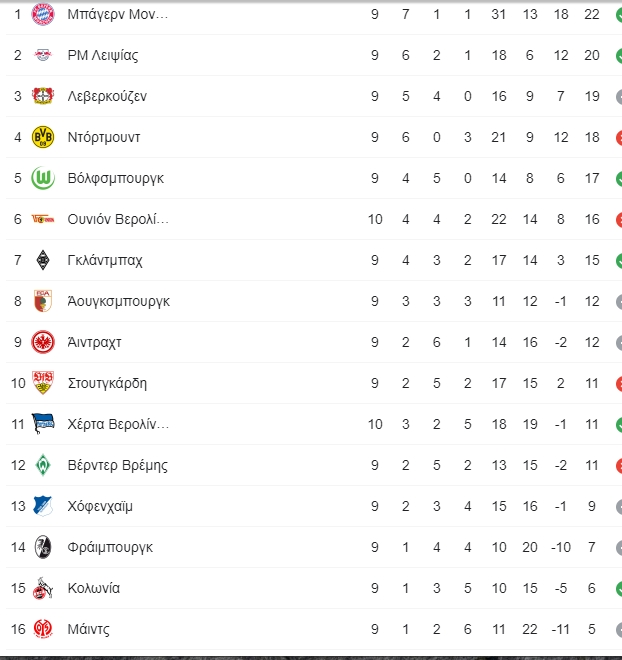Click the Eintracht Frankfurt eagle logo
Screen dimensions: 622x660
click(43, 342)
